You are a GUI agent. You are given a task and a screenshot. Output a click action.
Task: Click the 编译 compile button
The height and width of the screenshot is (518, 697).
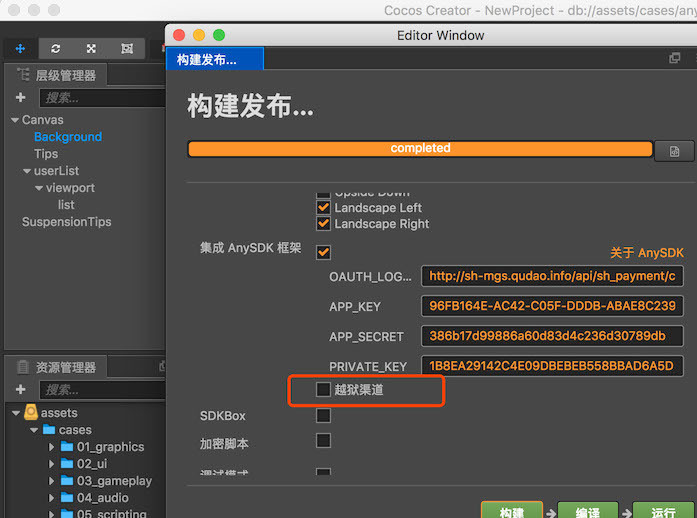coord(588,511)
